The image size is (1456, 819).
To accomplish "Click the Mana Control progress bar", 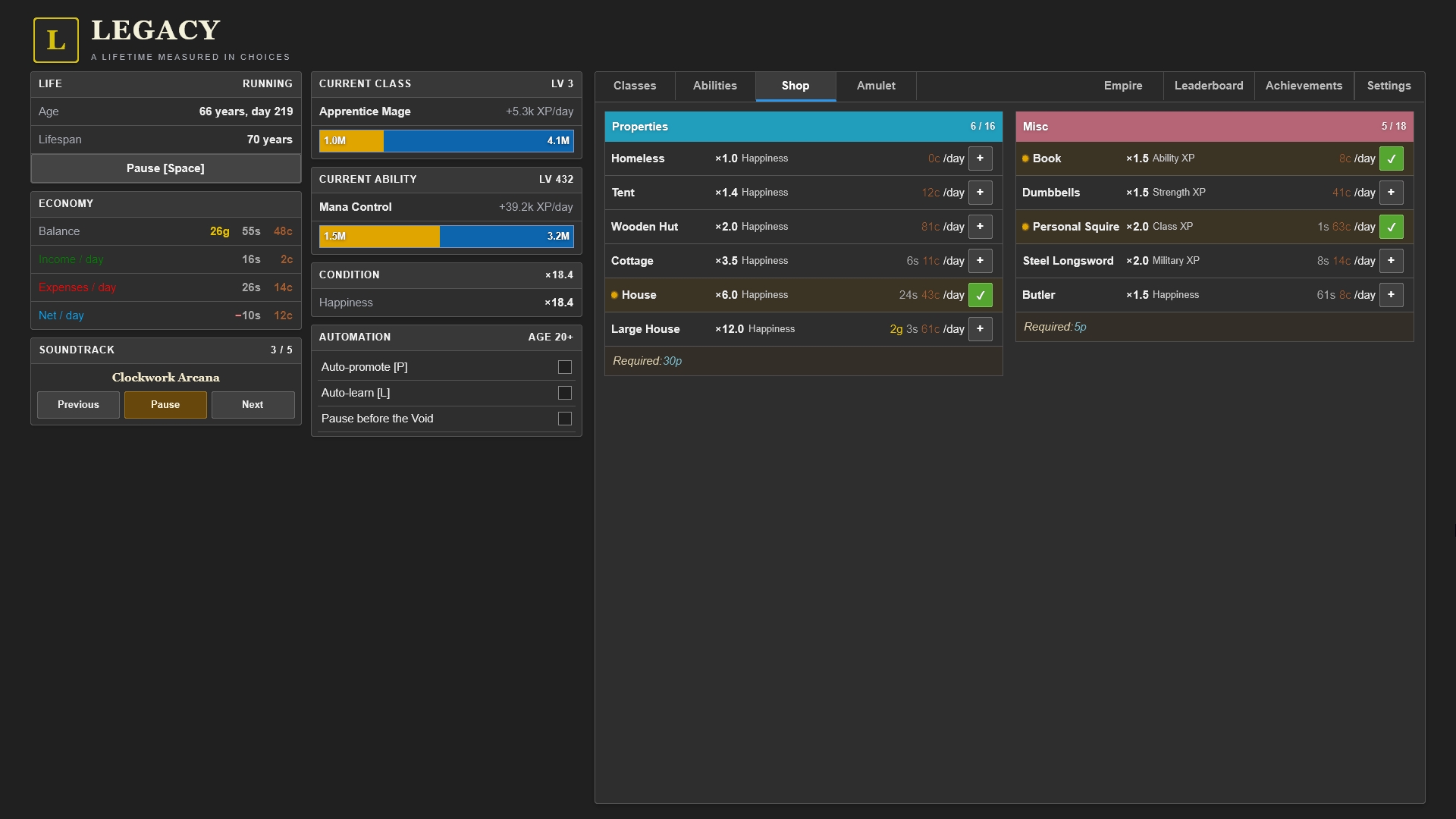I will coord(446,237).
